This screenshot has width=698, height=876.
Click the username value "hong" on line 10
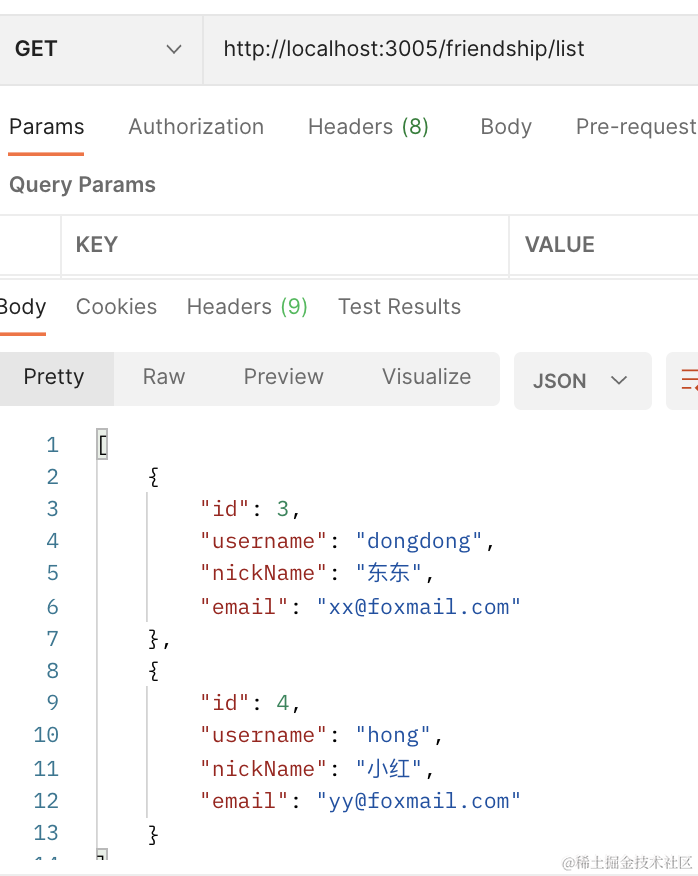coord(393,735)
